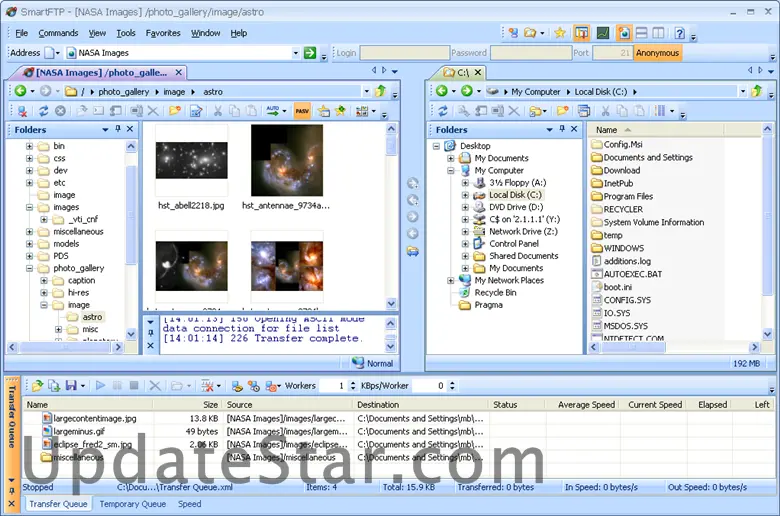Viewport: 780px width, 516px height.
Task: Increase Workers count with up arrow
Action: [353, 383]
